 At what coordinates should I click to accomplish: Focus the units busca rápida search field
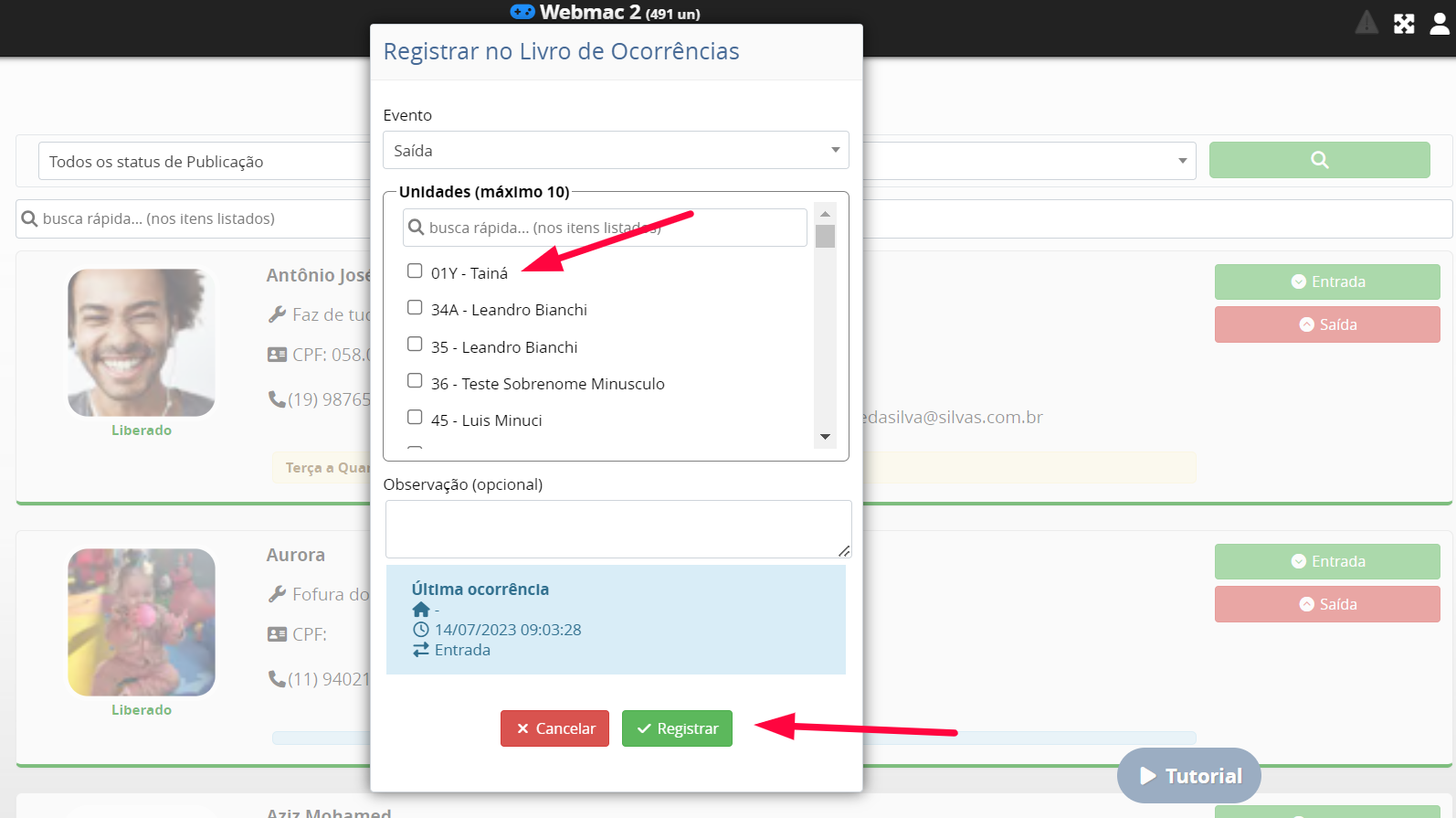tap(605, 228)
